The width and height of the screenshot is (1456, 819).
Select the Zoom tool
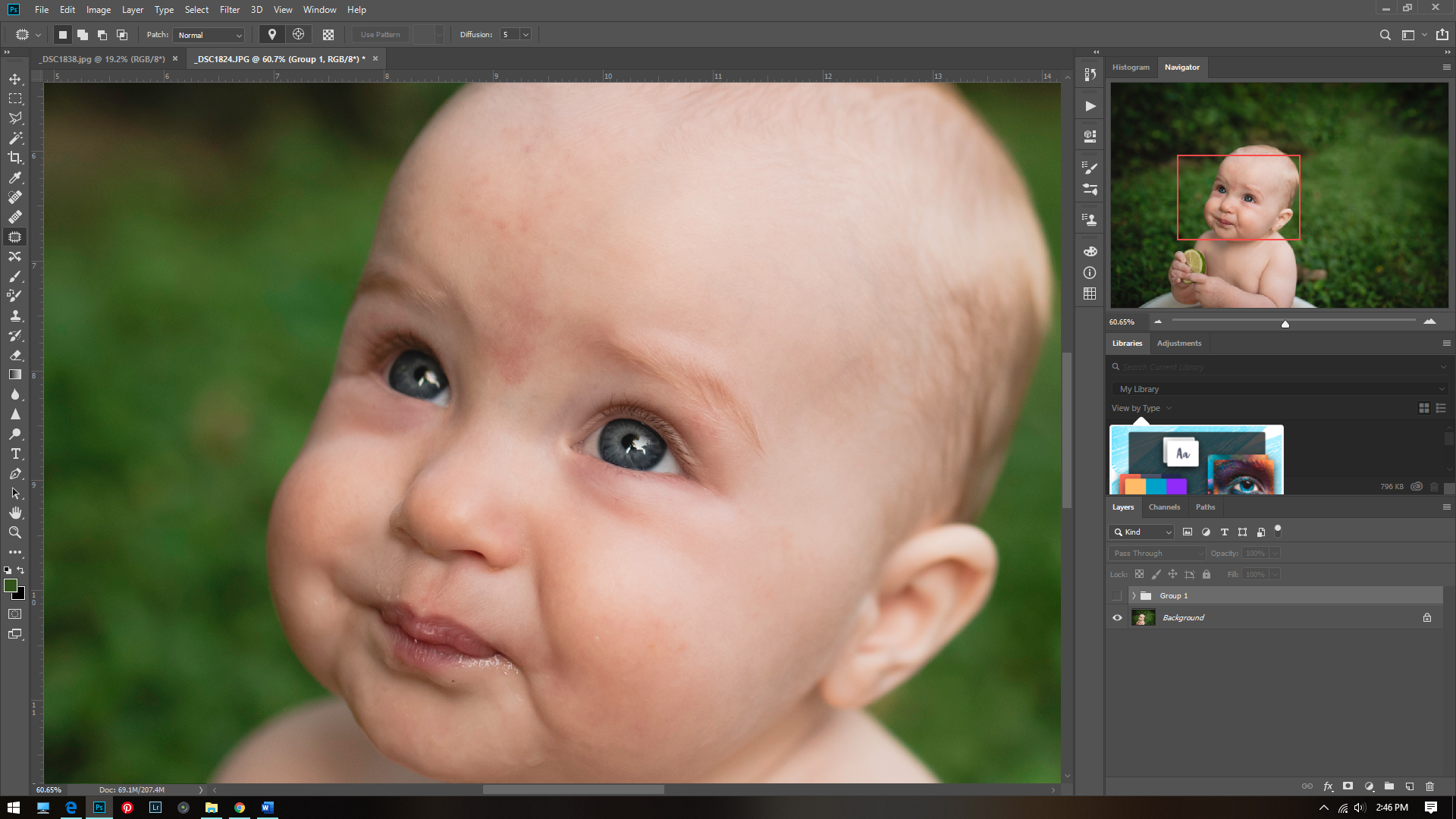tap(15, 532)
